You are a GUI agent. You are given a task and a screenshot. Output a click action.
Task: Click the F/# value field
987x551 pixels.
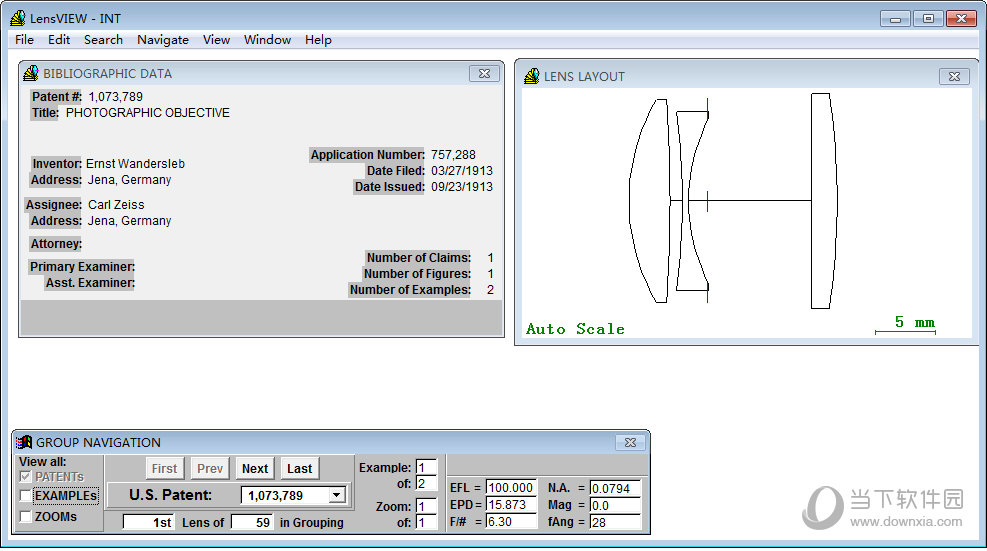[x=510, y=521]
